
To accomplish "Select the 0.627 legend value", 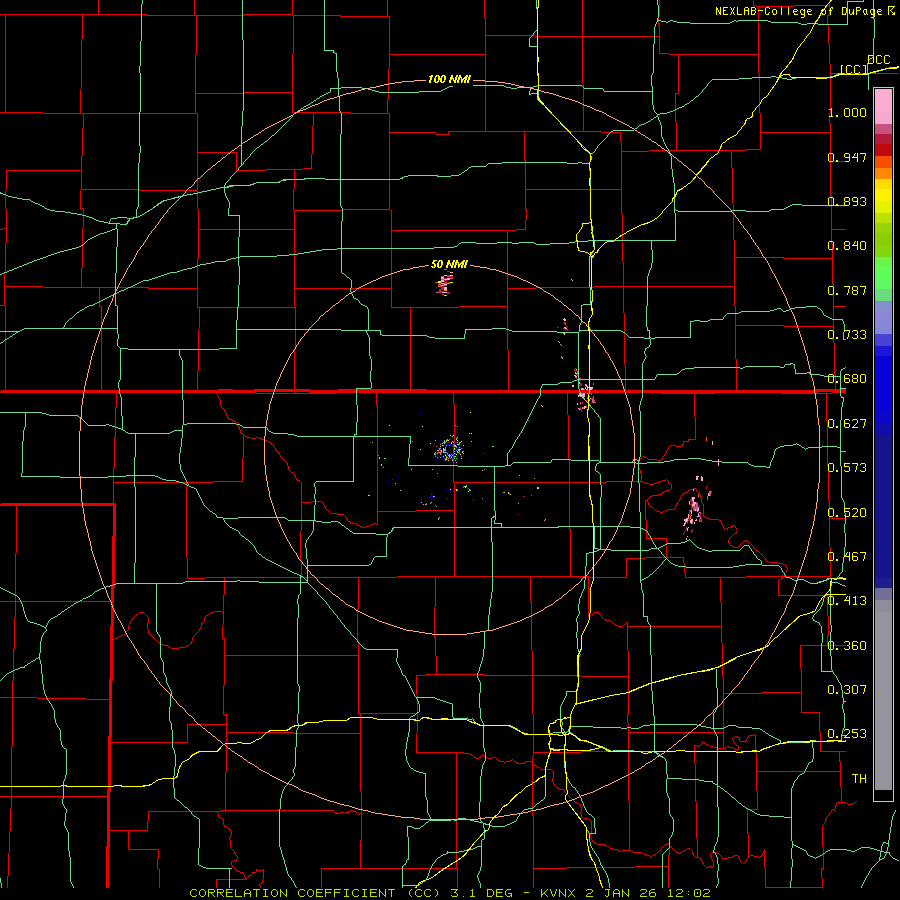I will coord(847,424).
